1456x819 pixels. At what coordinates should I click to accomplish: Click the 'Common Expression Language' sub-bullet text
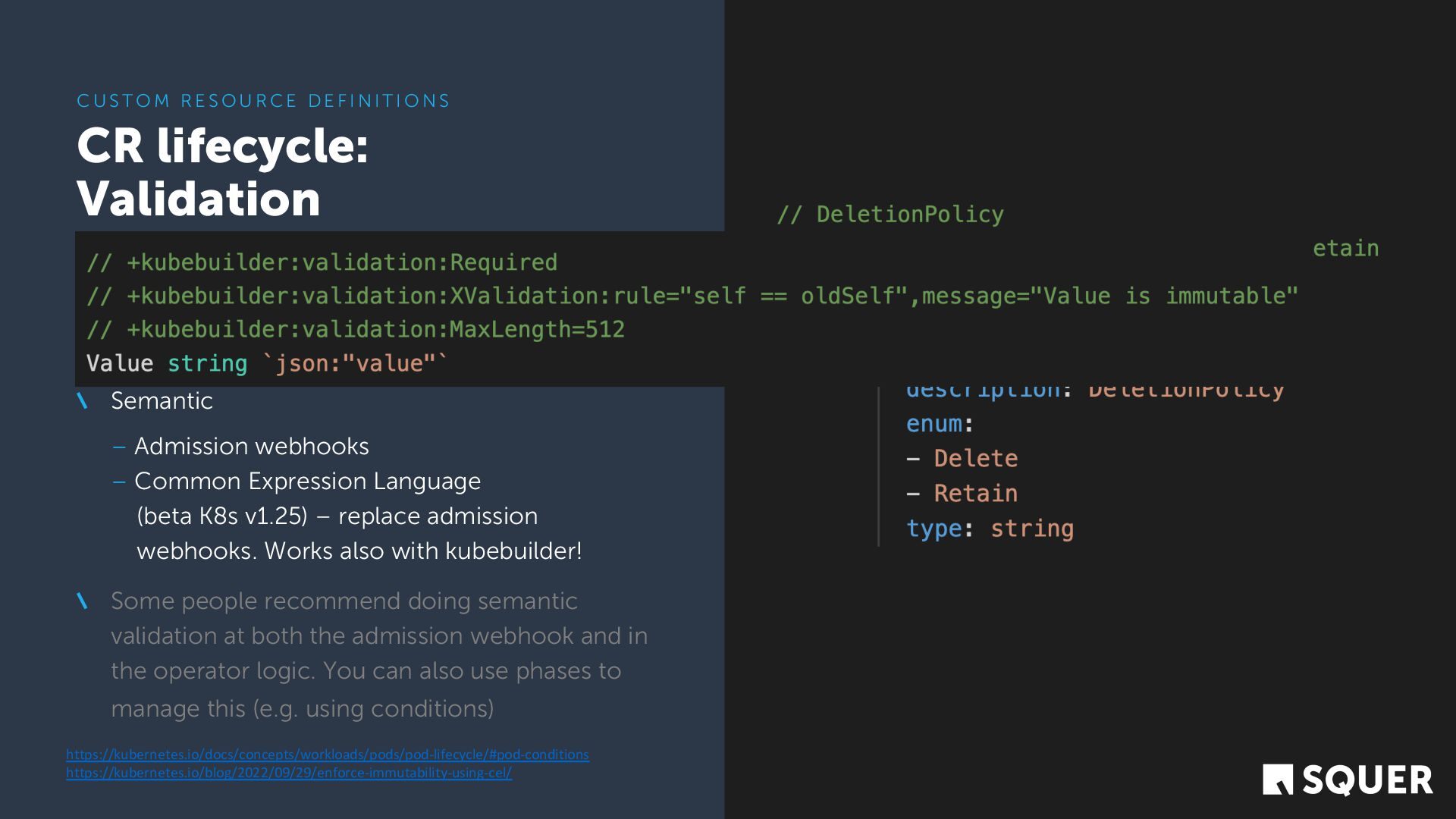(x=307, y=481)
